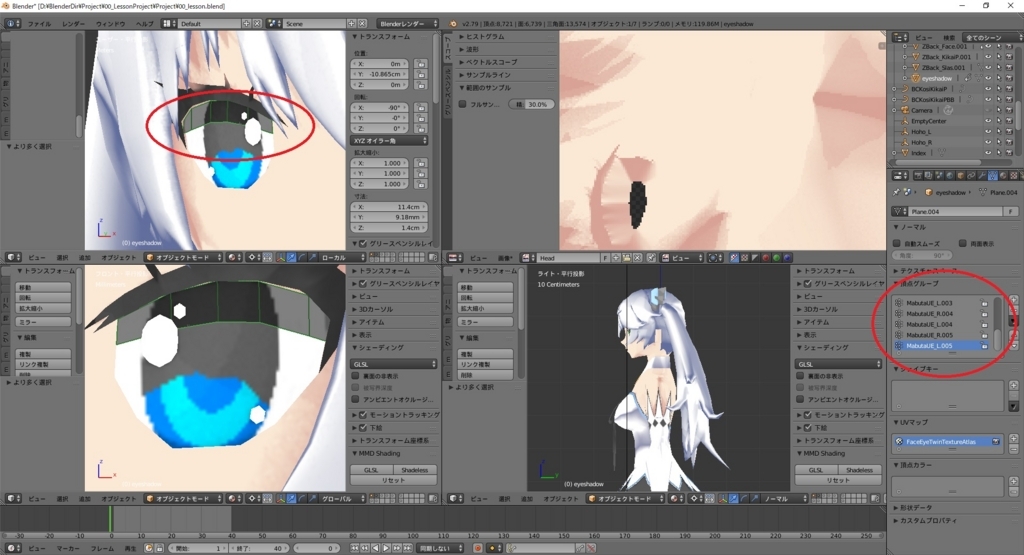Screen dimensions: 1024x555
Task: Expand the ヒストグラム panel
Action: 483,37
